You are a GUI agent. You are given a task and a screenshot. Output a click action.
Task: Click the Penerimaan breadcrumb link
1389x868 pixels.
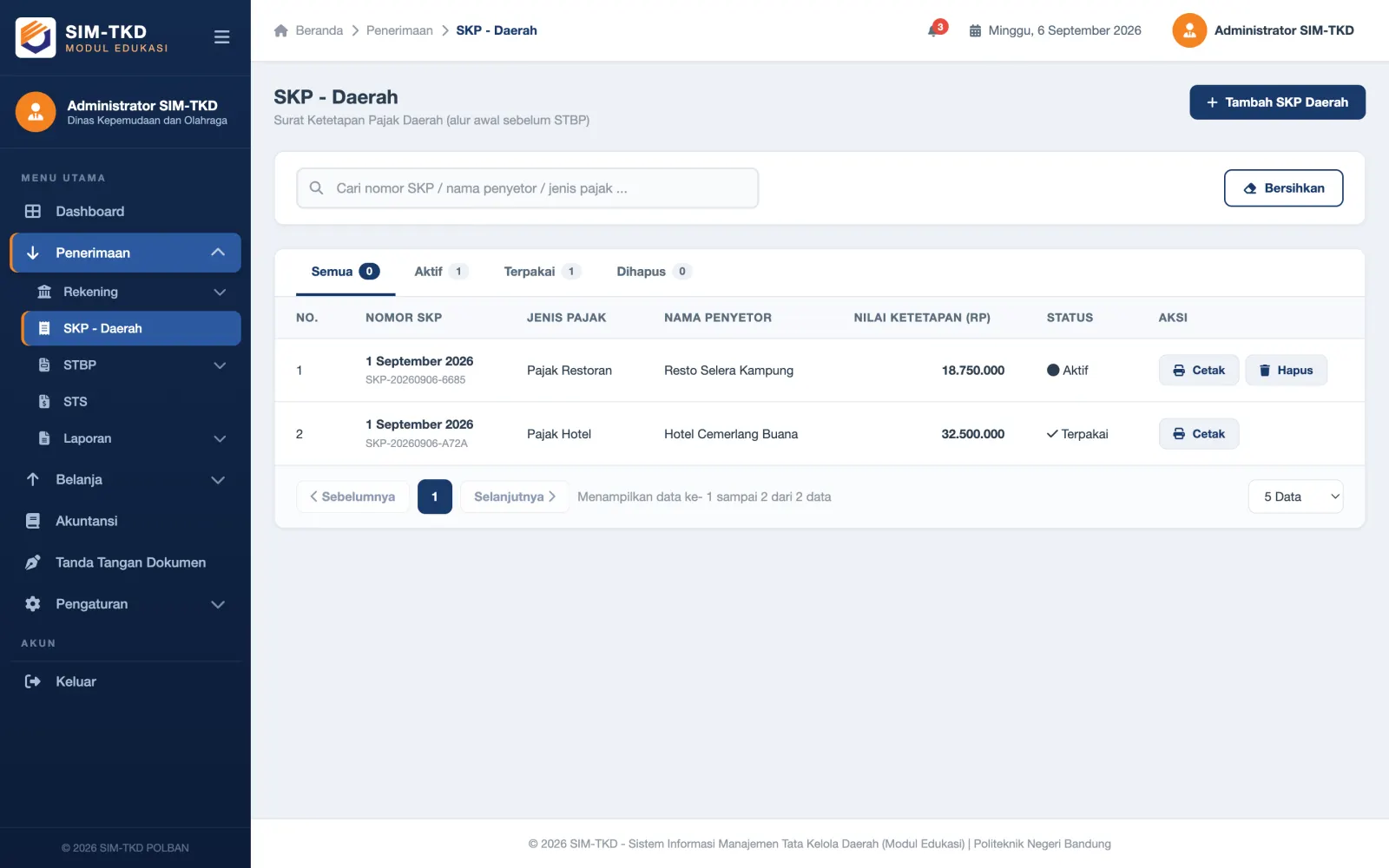click(399, 30)
